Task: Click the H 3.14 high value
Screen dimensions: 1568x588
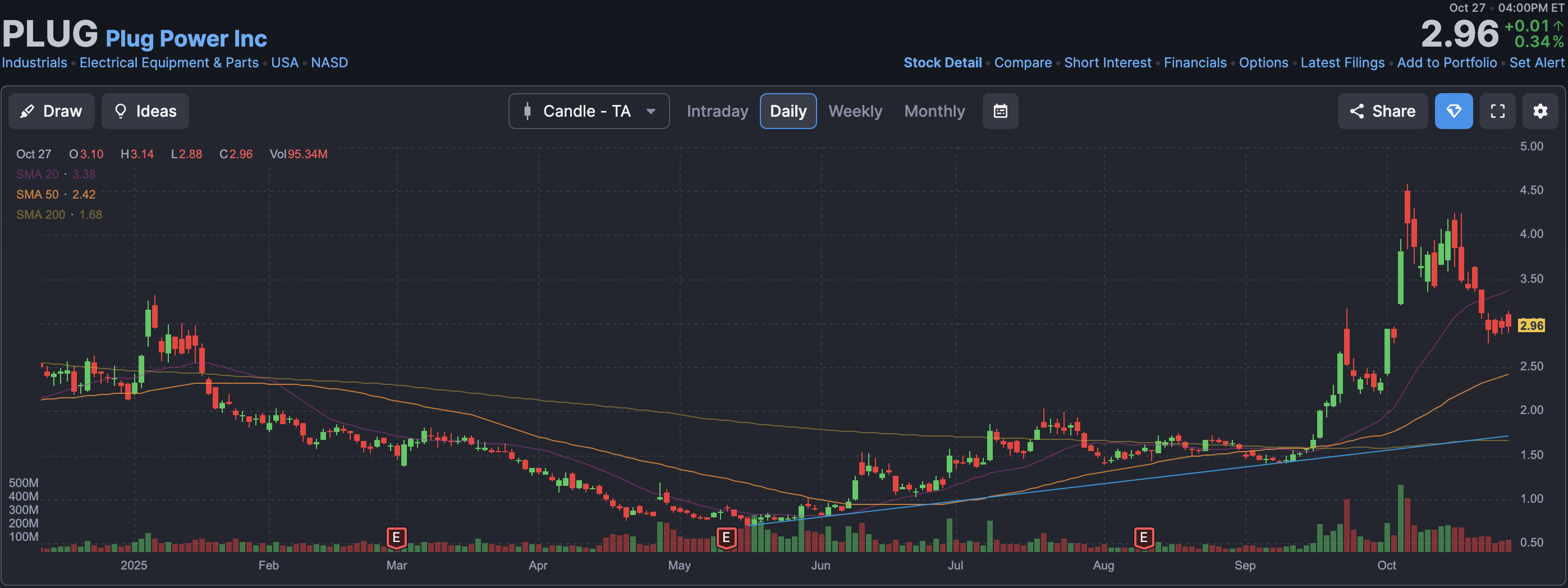Action: click(x=137, y=154)
